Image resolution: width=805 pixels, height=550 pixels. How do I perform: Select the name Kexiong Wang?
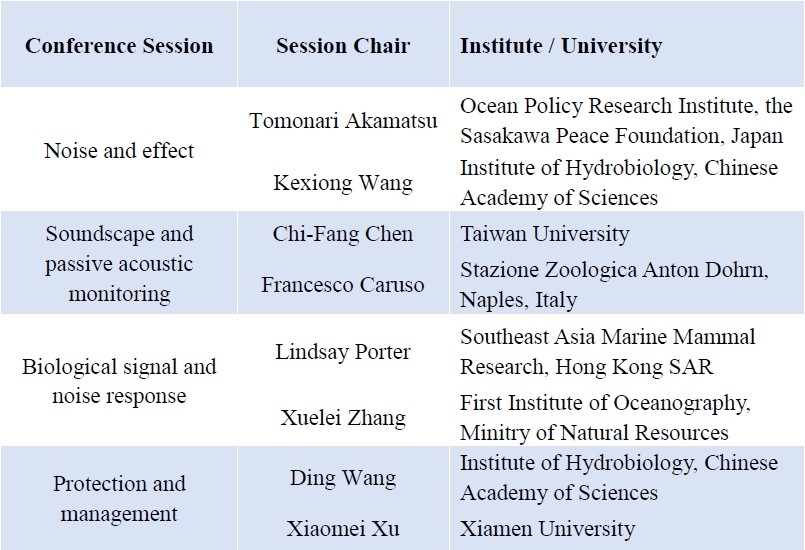343,183
